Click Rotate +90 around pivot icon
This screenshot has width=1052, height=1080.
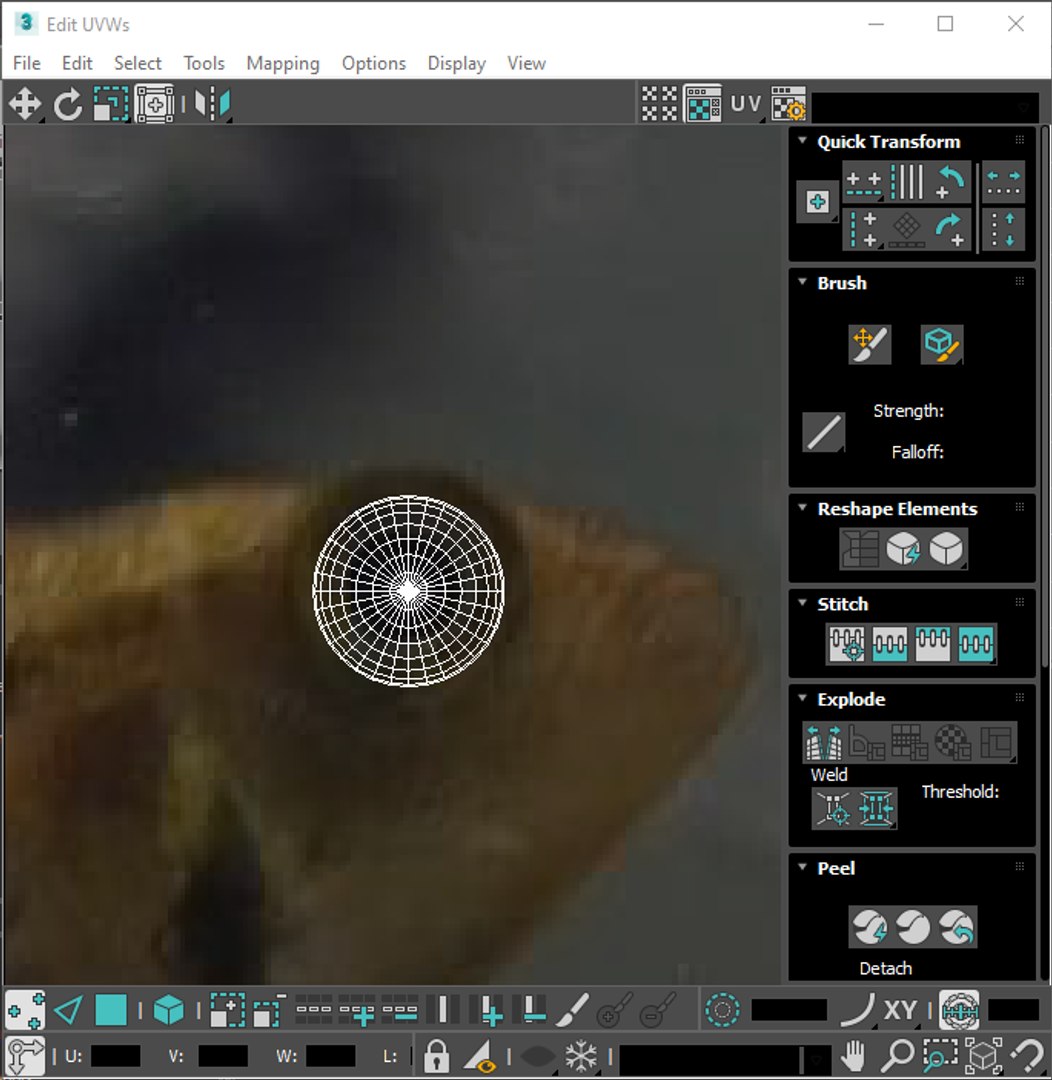click(950, 229)
